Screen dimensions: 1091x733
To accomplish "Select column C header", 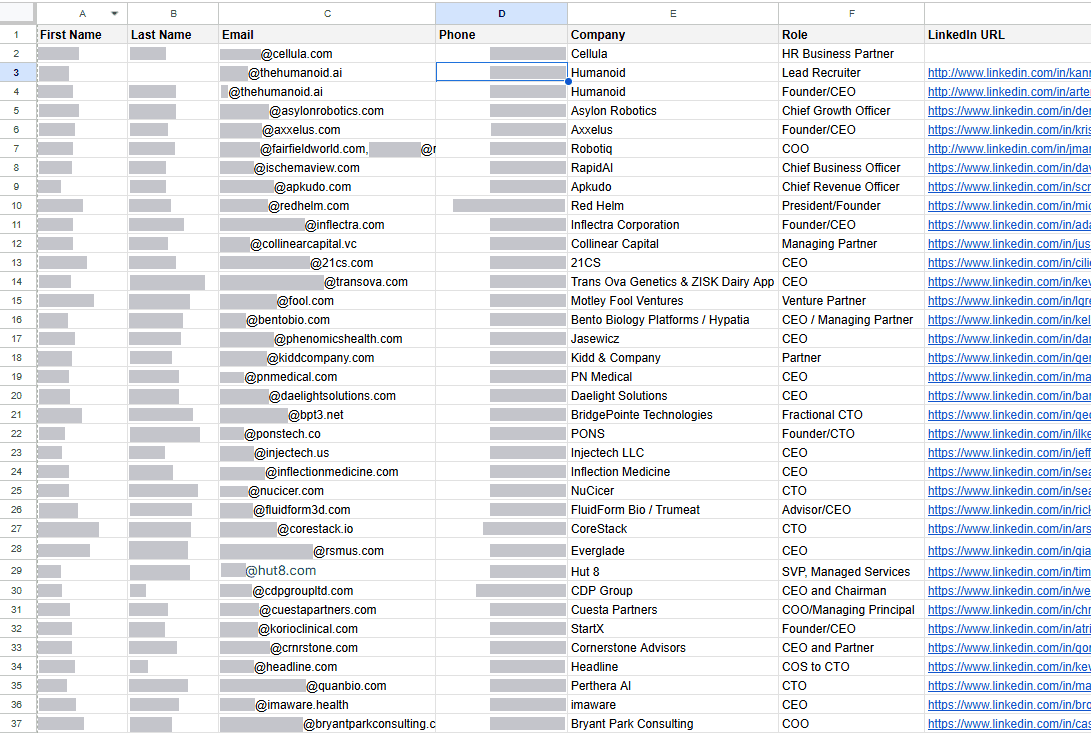I will click(x=327, y=13).
